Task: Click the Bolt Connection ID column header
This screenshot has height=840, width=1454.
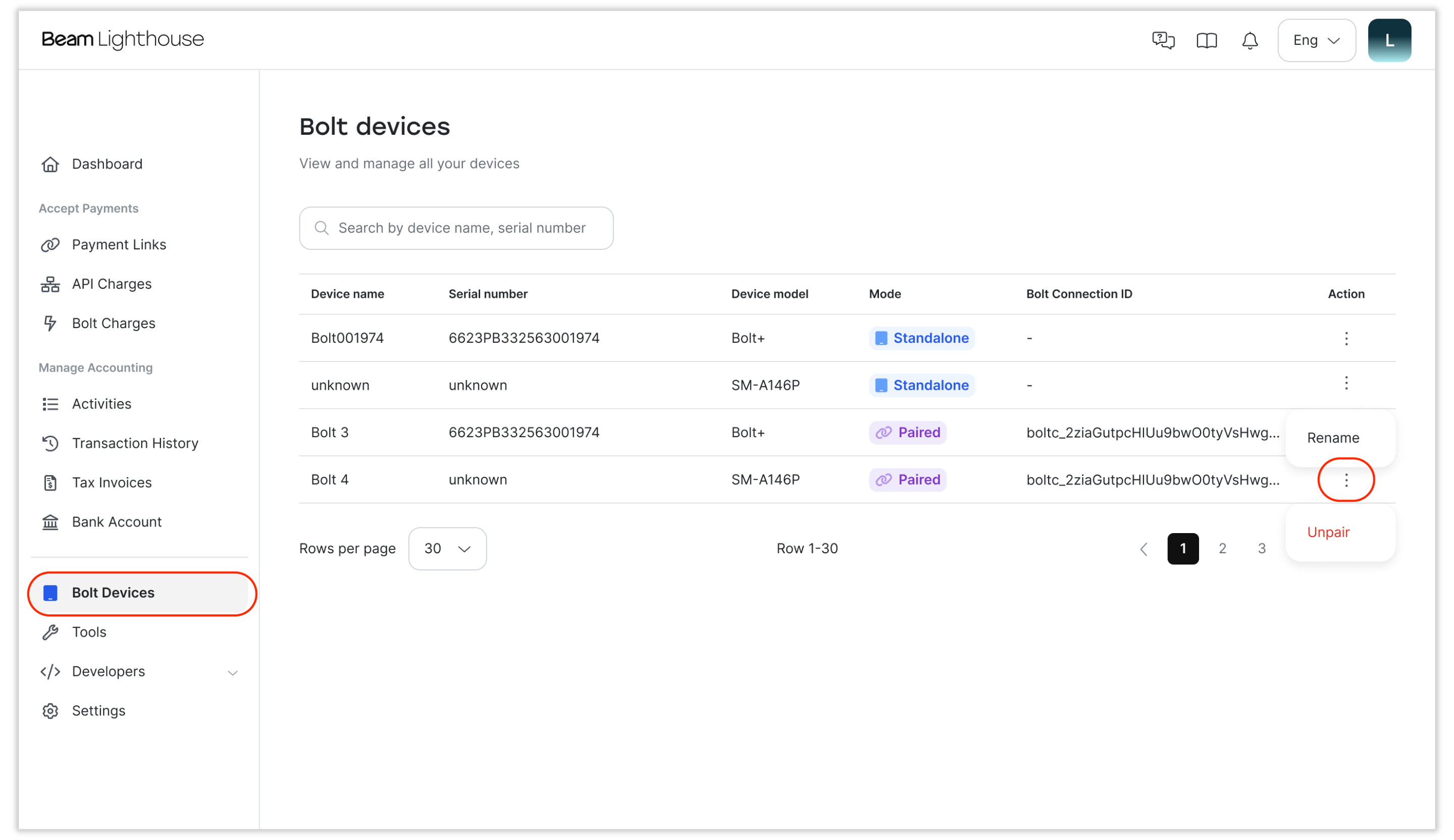Action: pyautogui.click(x=1079, y=294)
